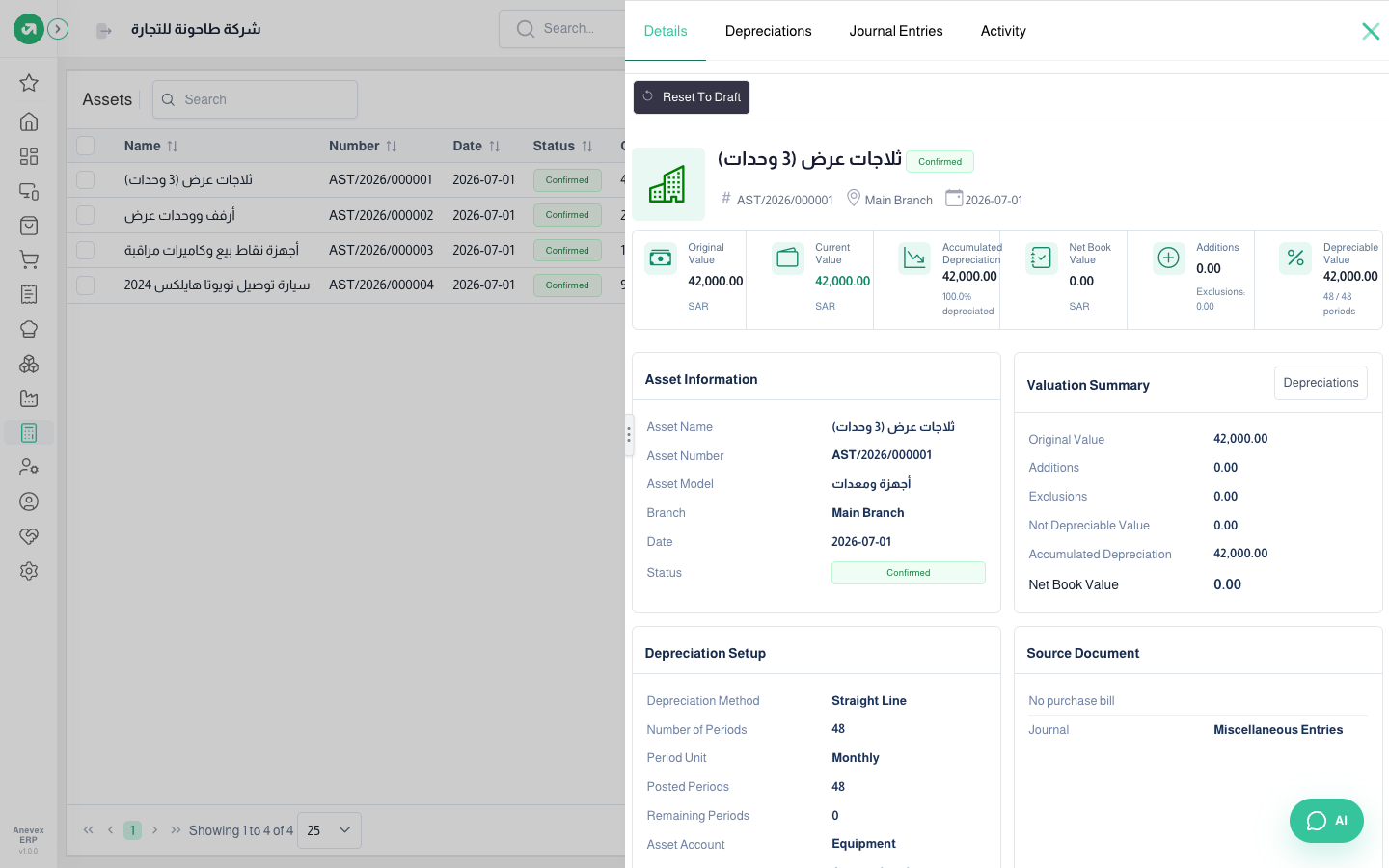
Task: Click the Assets search input field
Action: [x=255, y=99]
